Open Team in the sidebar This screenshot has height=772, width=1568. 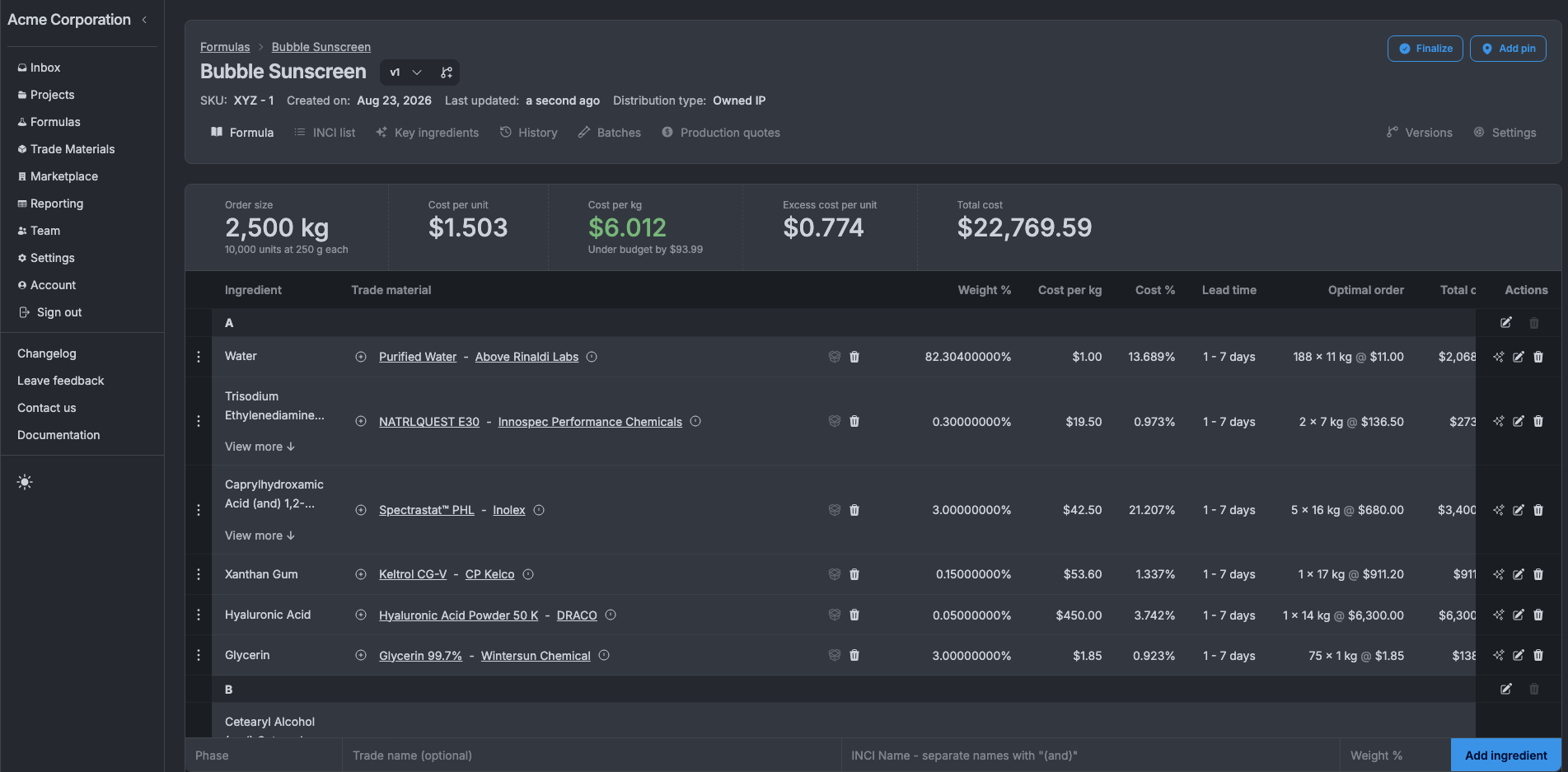39,231
